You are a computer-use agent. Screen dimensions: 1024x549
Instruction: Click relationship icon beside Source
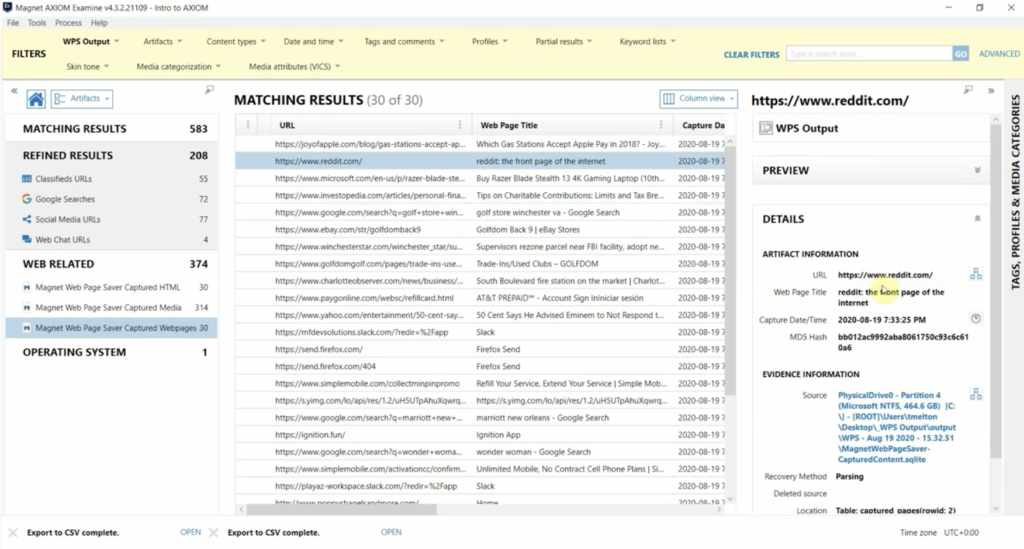[976, 394]
